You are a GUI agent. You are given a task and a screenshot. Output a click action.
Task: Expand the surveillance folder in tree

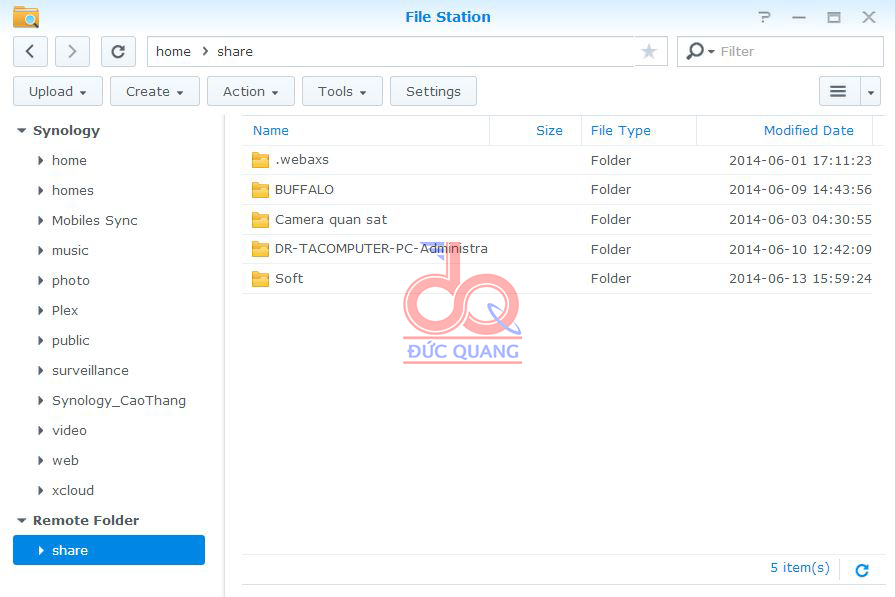pyautogui.click(x=40, y=371)
